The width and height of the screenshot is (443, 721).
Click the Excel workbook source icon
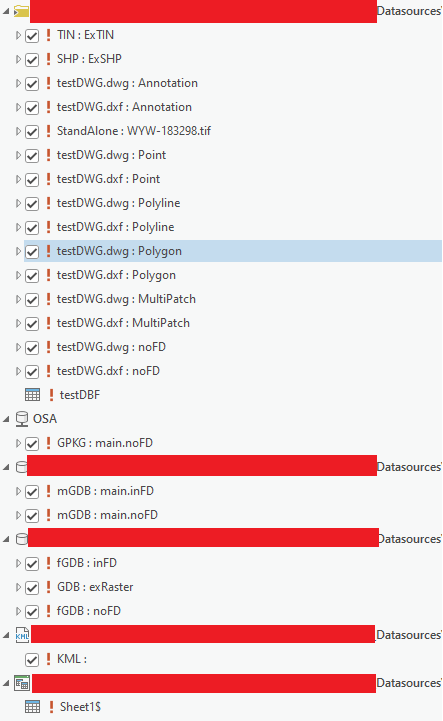tap(22, 683)
